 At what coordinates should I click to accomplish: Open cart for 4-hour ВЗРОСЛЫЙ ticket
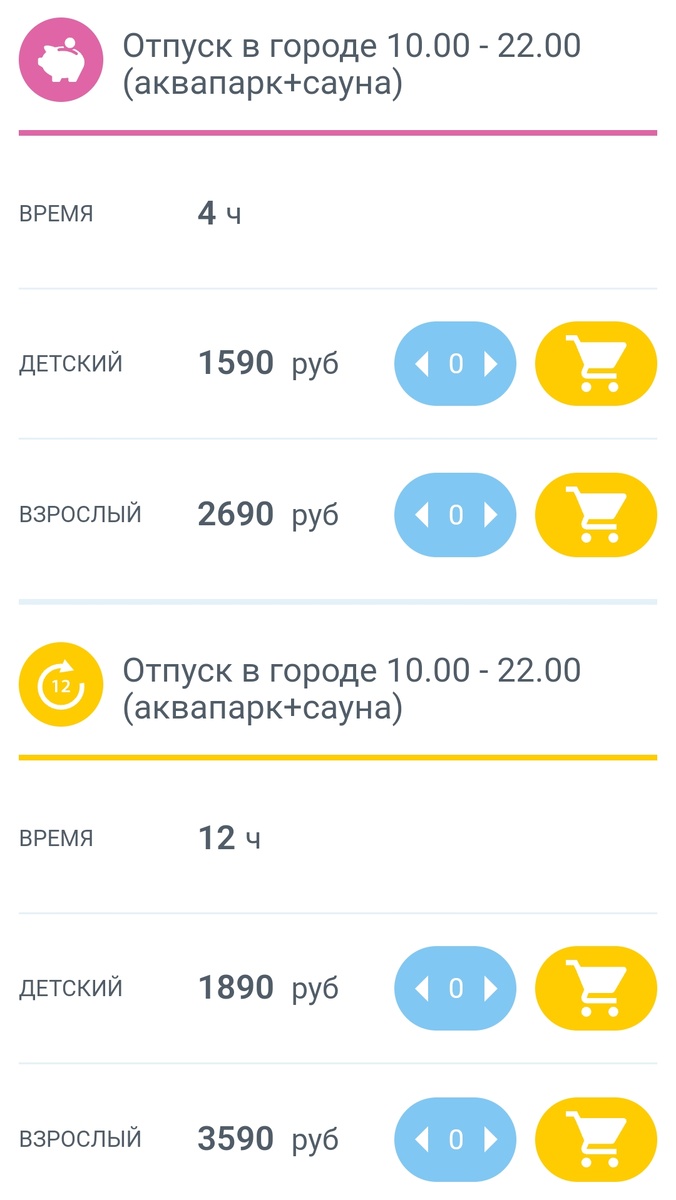[596, 514]
